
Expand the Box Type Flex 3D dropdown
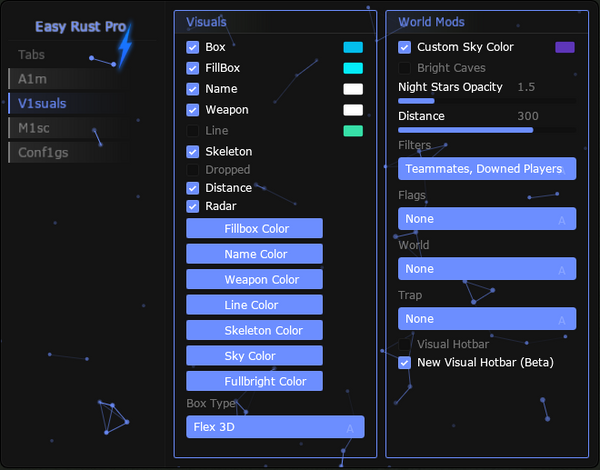tap(275, 427)
